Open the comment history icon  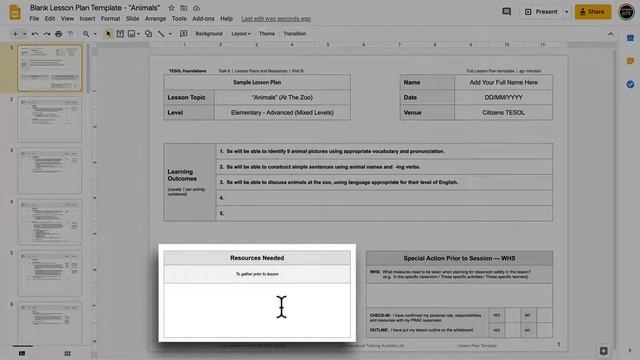(507, 12)
